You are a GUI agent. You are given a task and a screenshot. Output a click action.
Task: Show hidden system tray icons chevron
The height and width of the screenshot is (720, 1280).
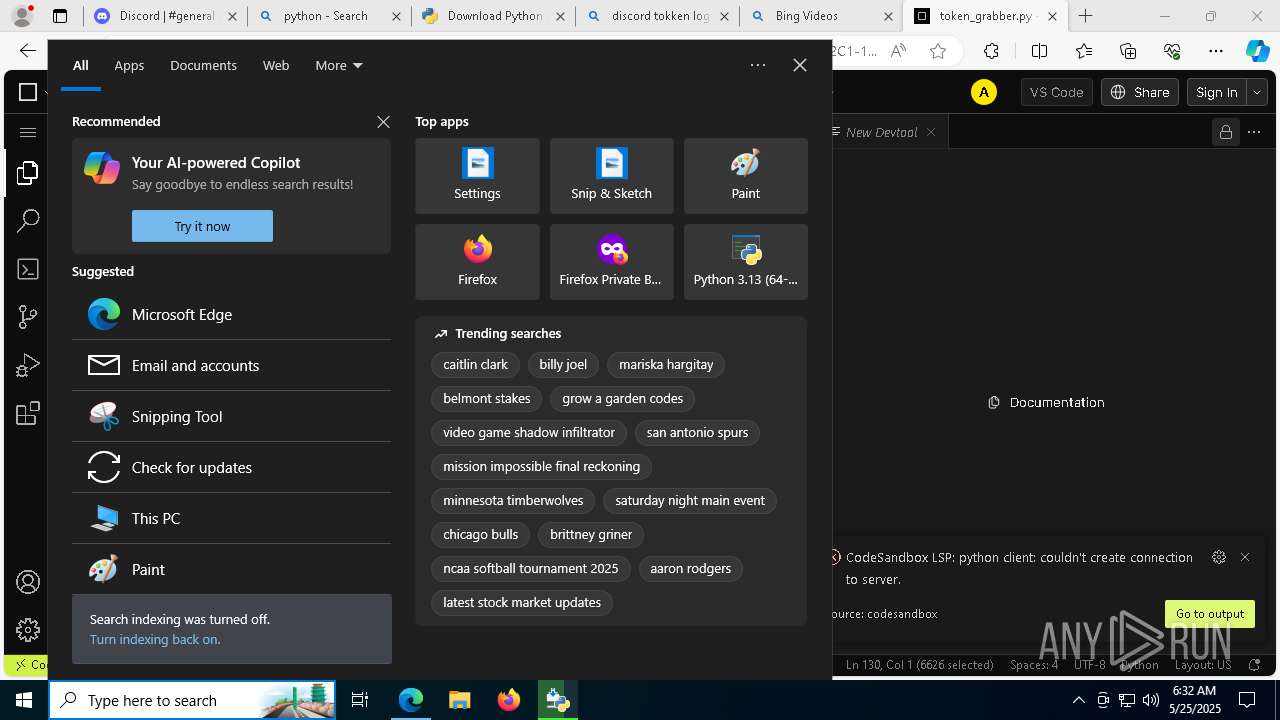point(1078,700)
